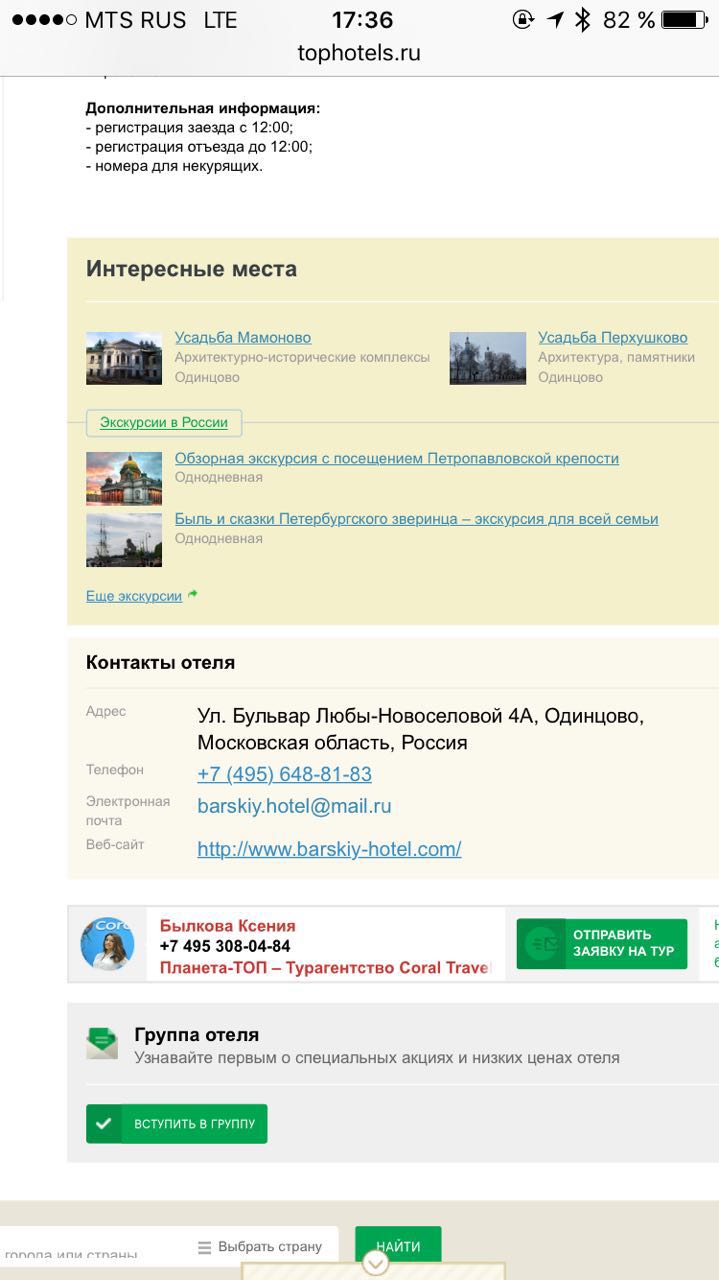This screenshot has height=1280, width=719.
Task: Tap travel agent Былкова Ксения avatar
Action: (x=107, y=944)
